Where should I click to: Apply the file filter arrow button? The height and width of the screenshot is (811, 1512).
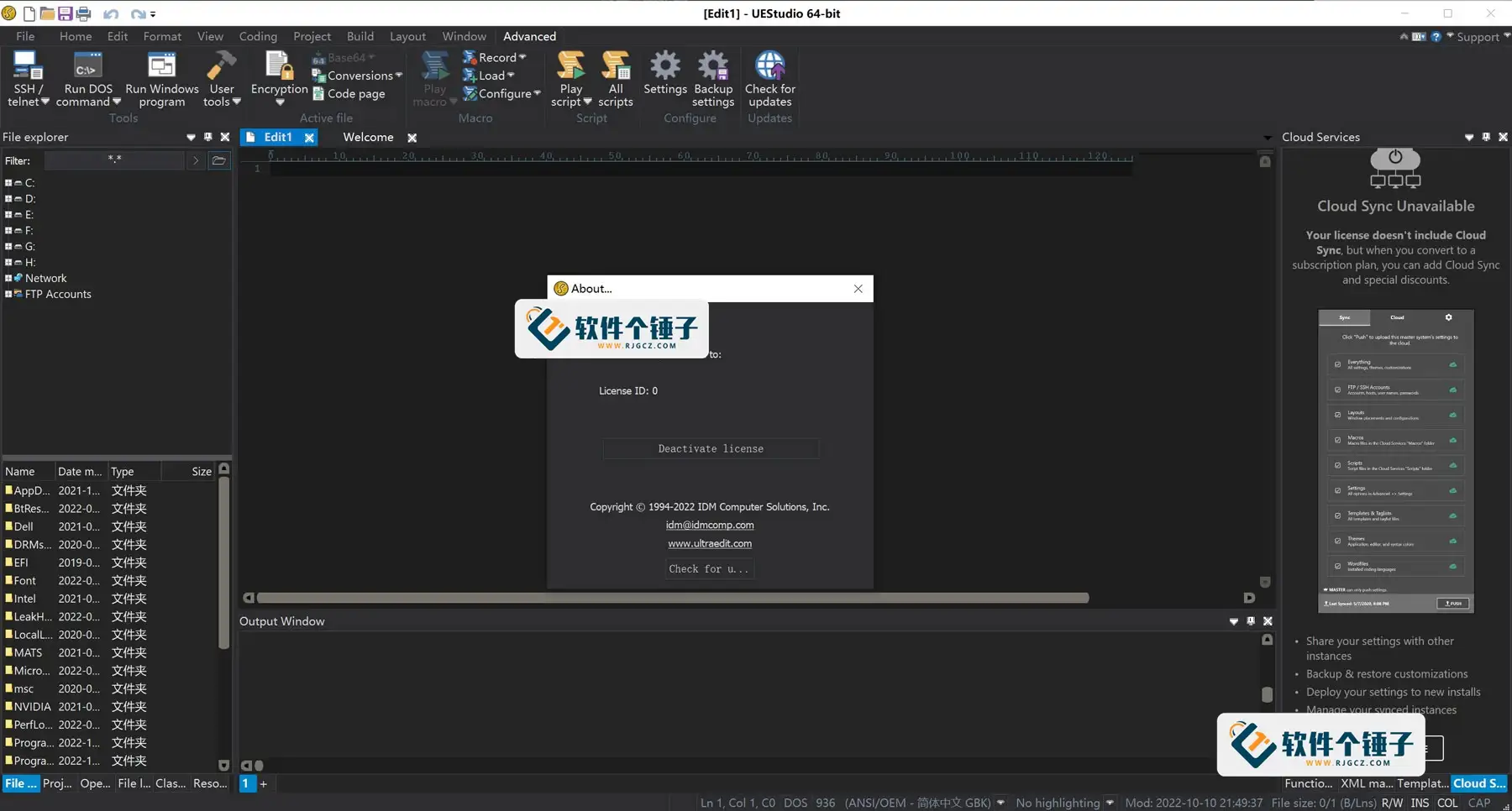tap(196, 160)
